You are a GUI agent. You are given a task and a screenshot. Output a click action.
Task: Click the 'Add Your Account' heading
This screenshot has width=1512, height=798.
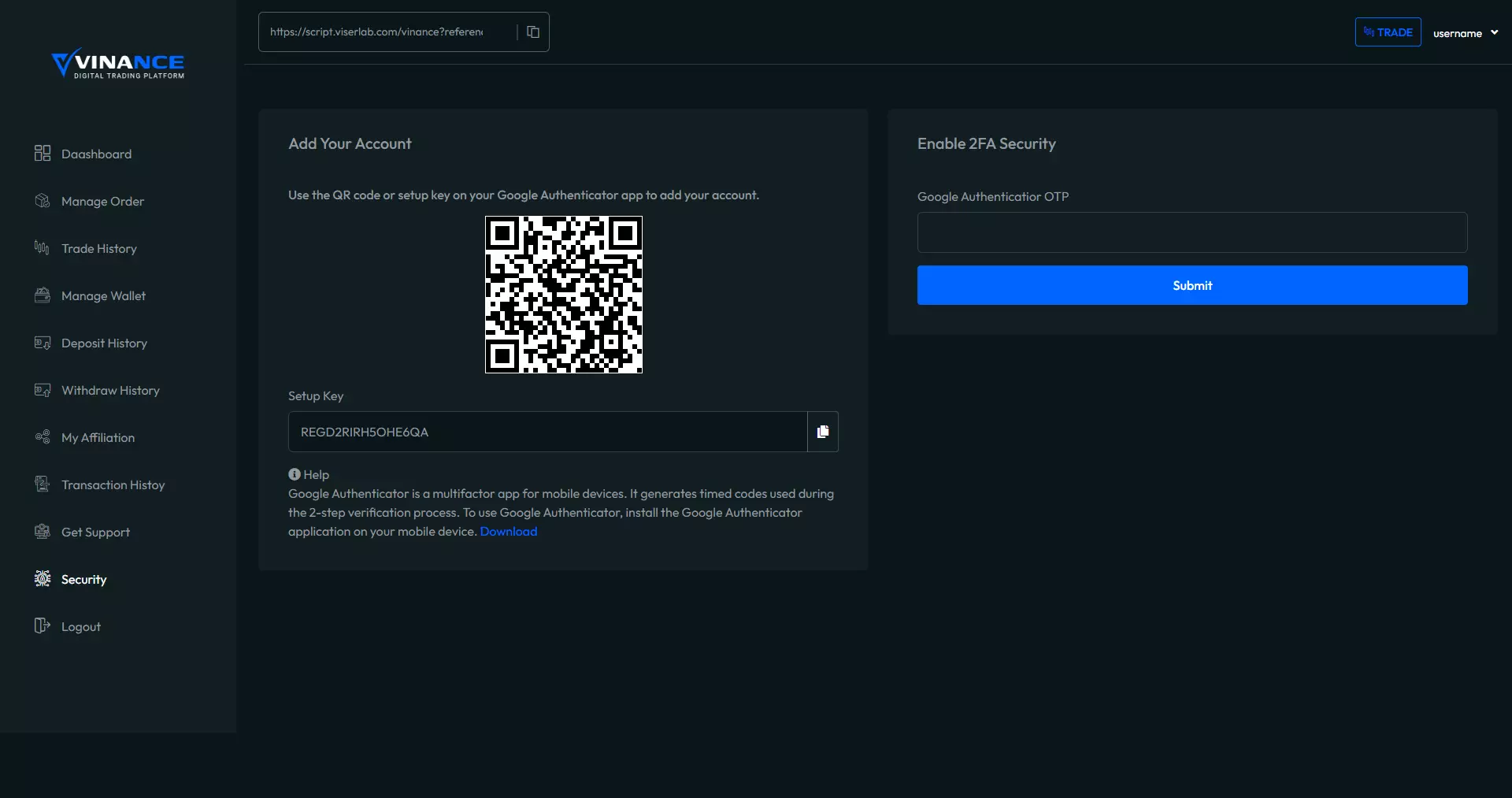[x=350, y=143]
